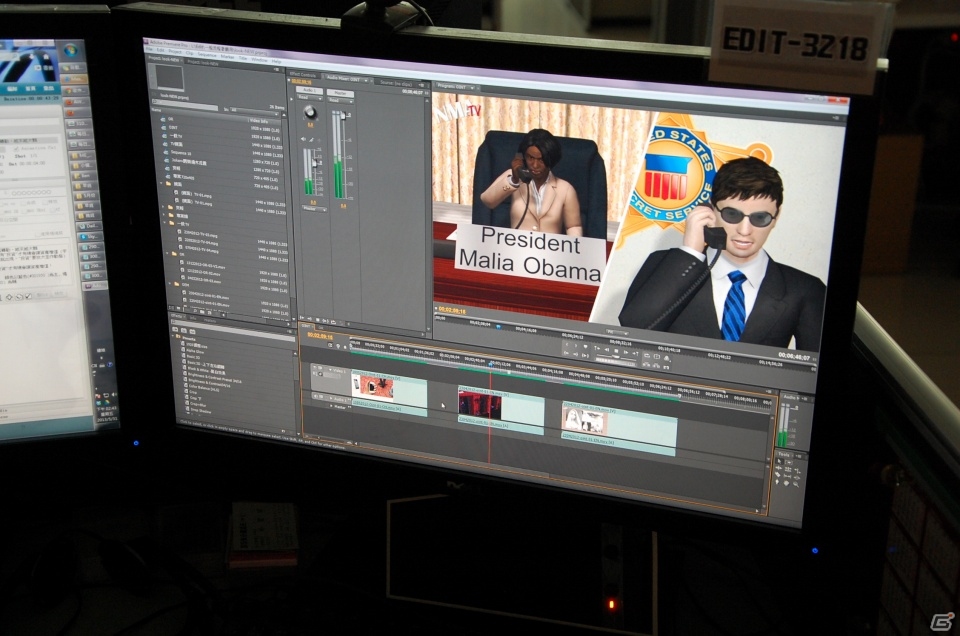Viewport: 960px width, 636px height.
Task: Click the Effects panel search field
Action: coord(233,331)
